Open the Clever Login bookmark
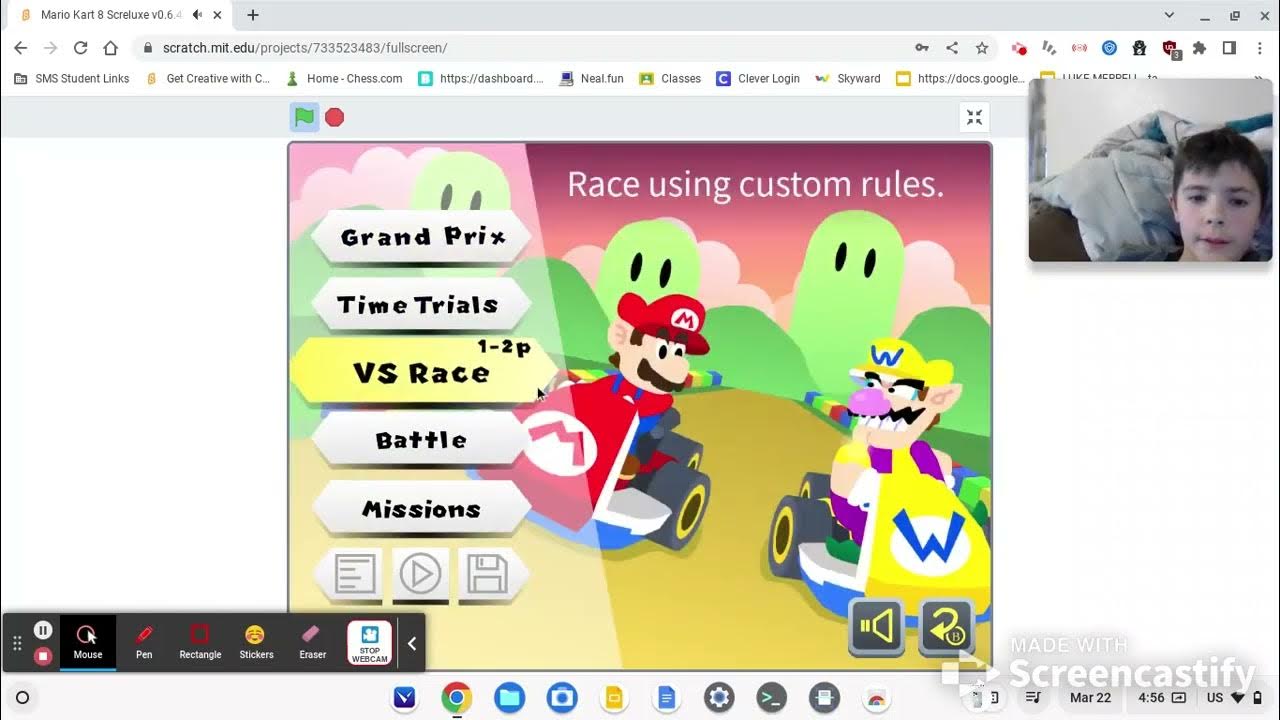Viewport: 1280px width, 720px height. click(x=758, y=78)
